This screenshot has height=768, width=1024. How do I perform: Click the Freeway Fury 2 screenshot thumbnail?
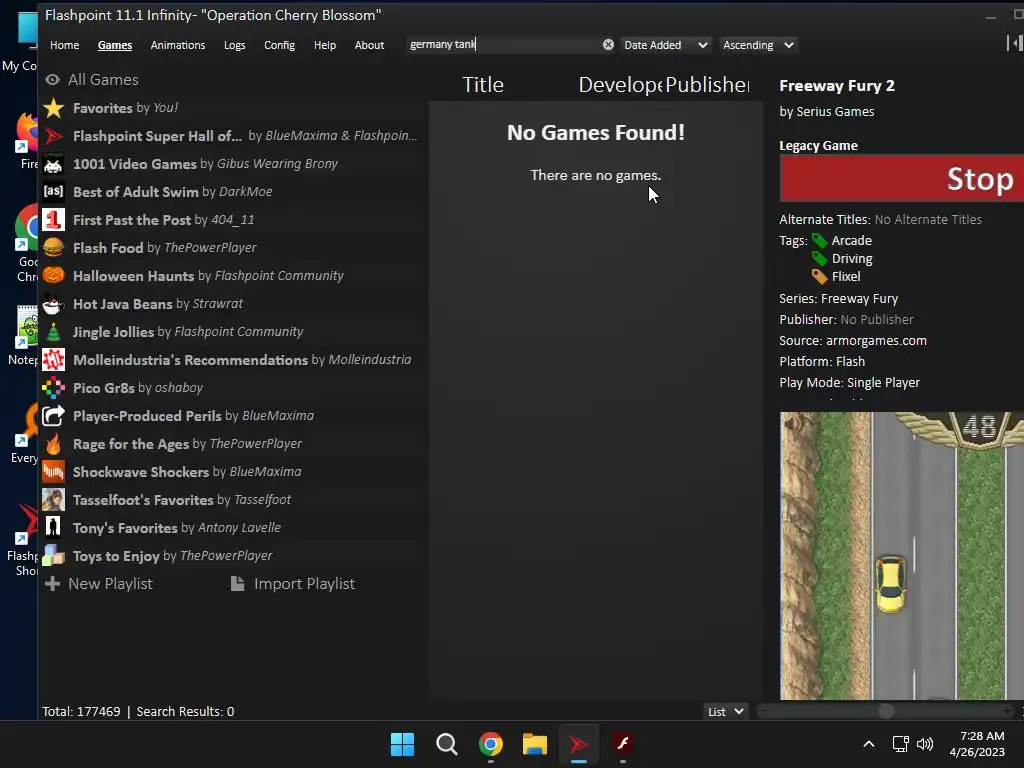pyautogui.click(x=902, y=556)
